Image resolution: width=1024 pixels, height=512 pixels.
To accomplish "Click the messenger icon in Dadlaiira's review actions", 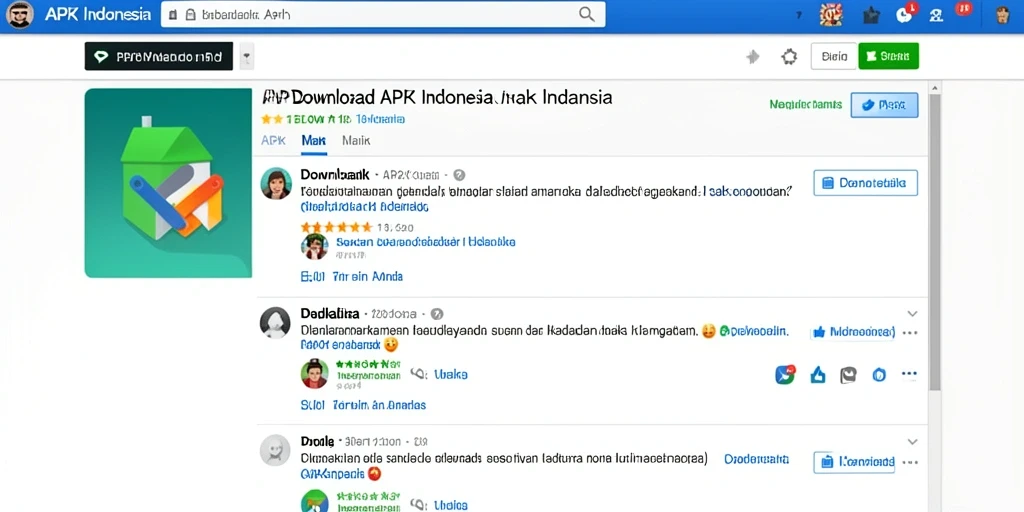I will click(x=785, y=374).
